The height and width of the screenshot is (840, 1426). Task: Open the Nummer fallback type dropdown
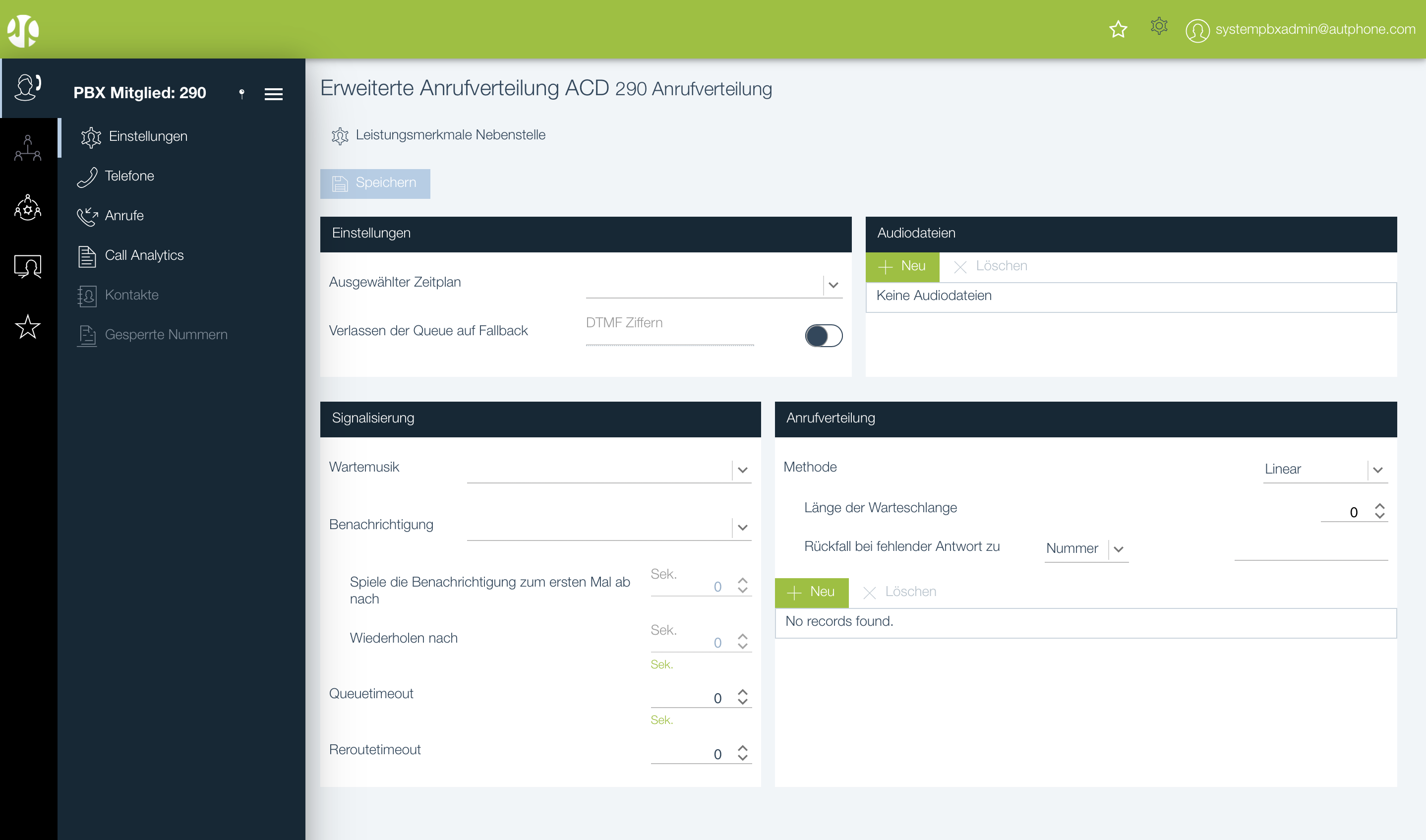1118,549
